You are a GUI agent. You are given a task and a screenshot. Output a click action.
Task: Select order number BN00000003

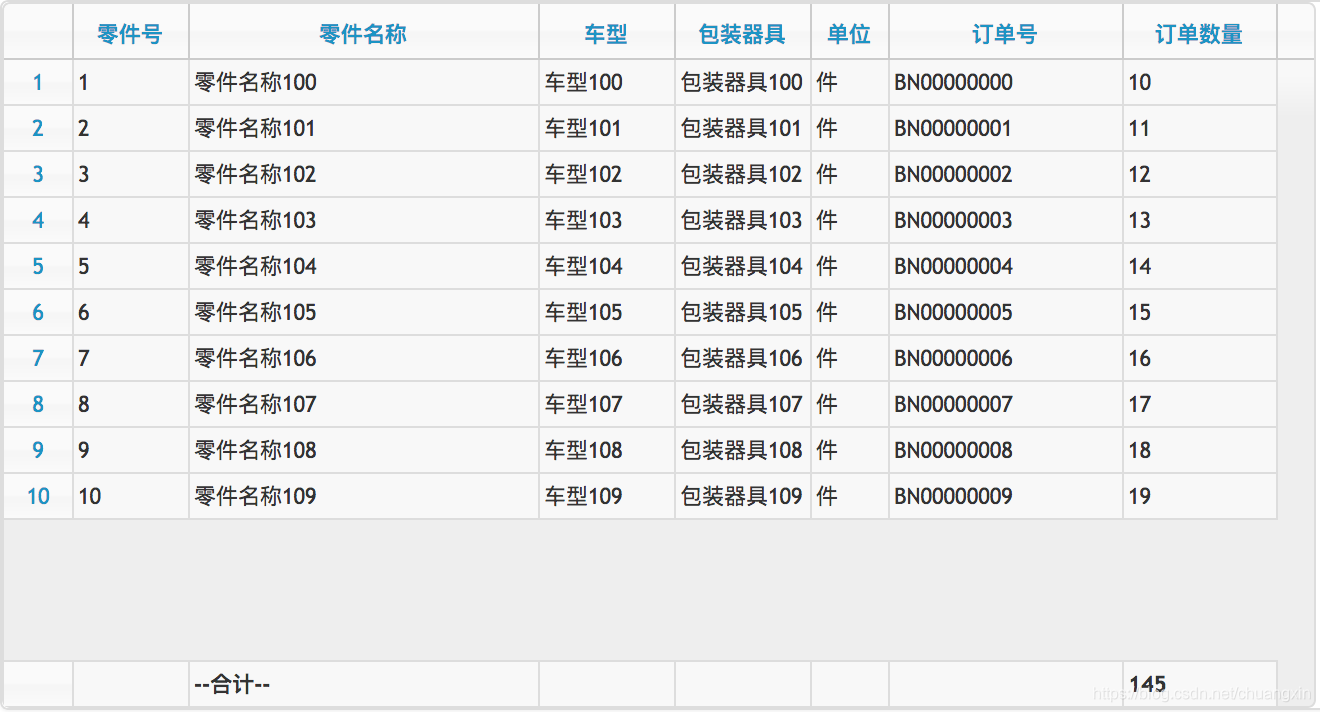pyautogui.click(x=1006, y=220)
